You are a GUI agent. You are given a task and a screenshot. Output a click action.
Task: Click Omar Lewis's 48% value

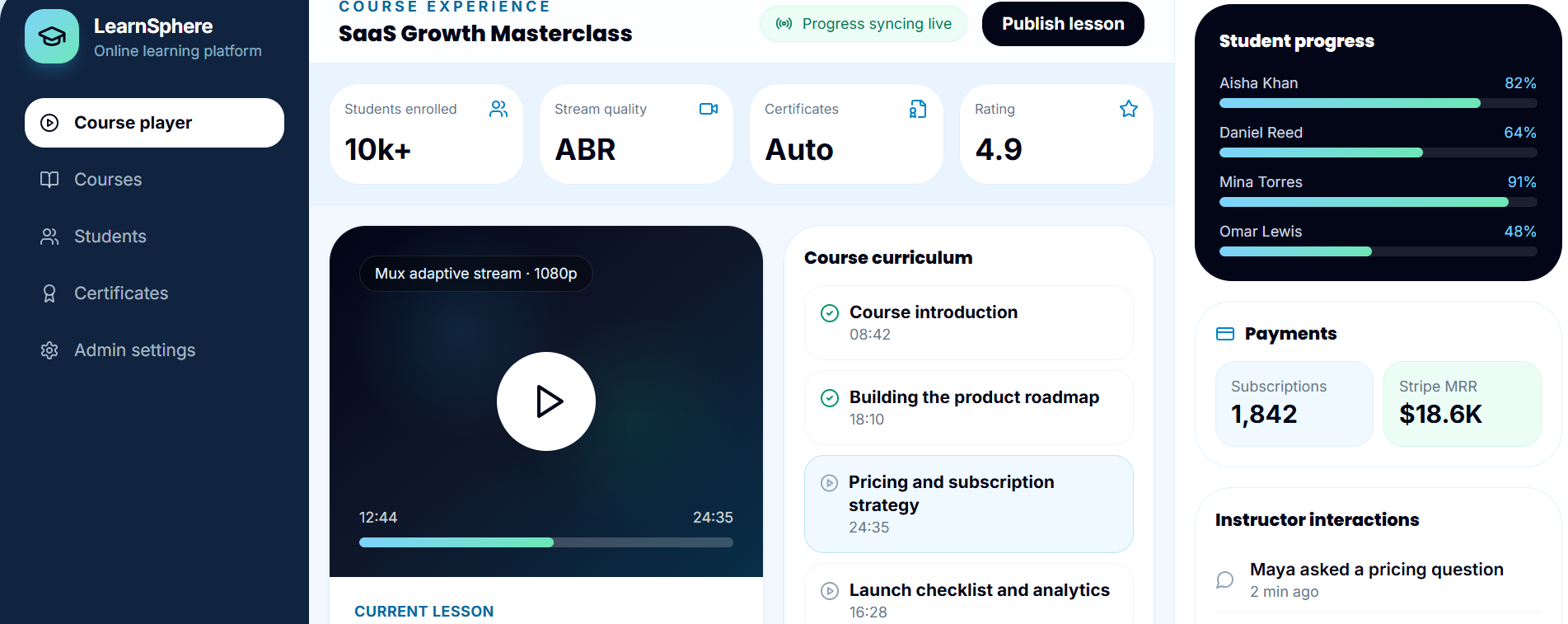(x=1520, y=232)
